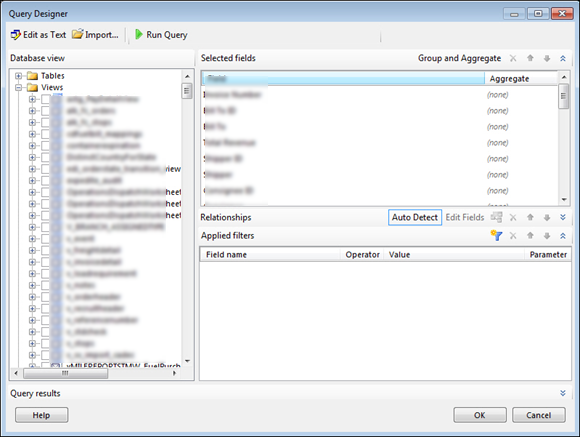Screen dimensions: 580x437
Task: Move selected field up arrow
Action: (x=530, y=58)
